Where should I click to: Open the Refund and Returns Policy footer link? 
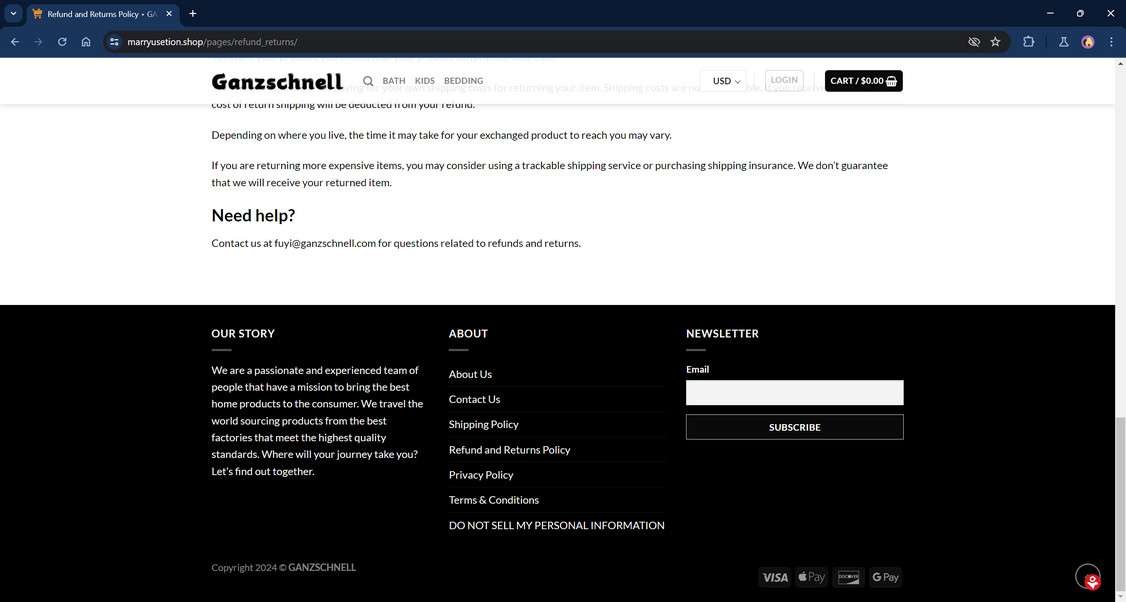tap(509, 450)
